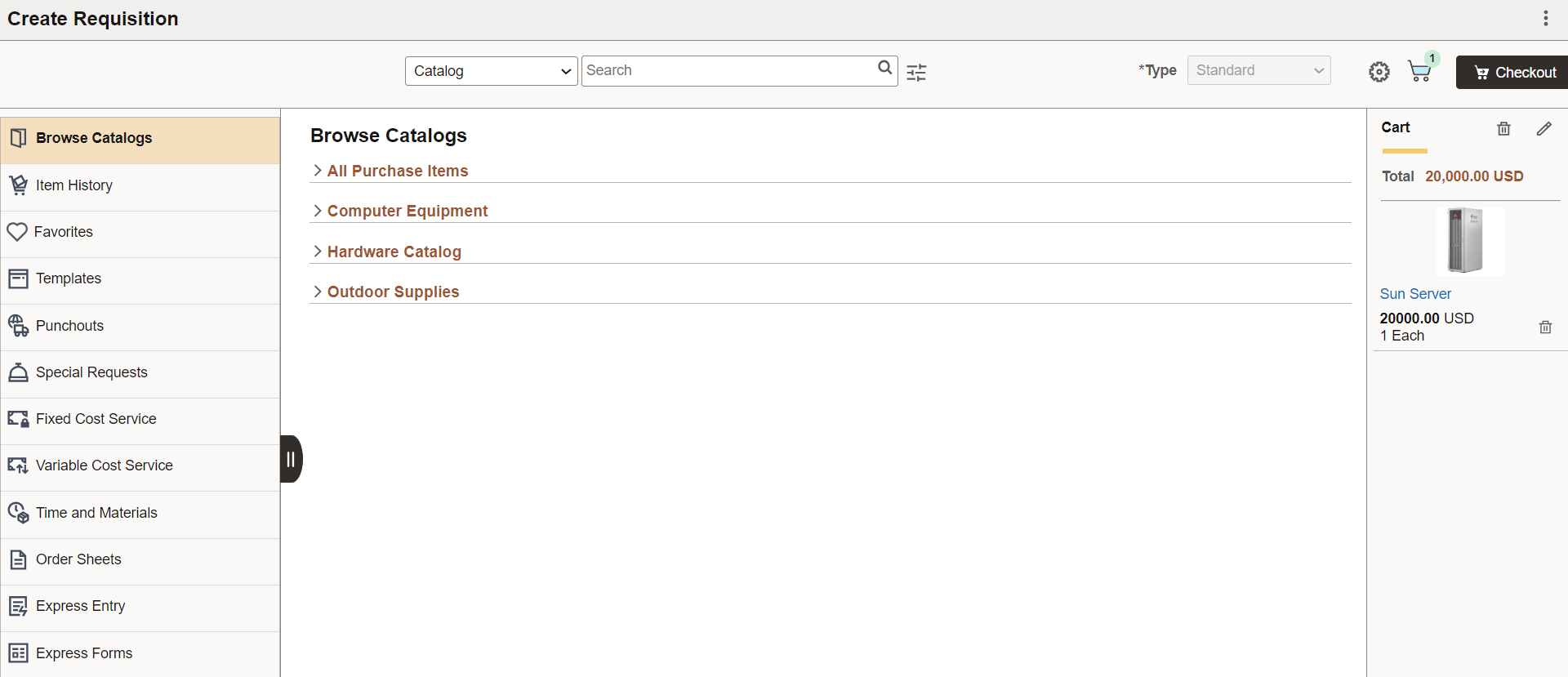Remove Sun Server from the cart
Viewport: 1568px width, 677px height.
pos(1545,327)
